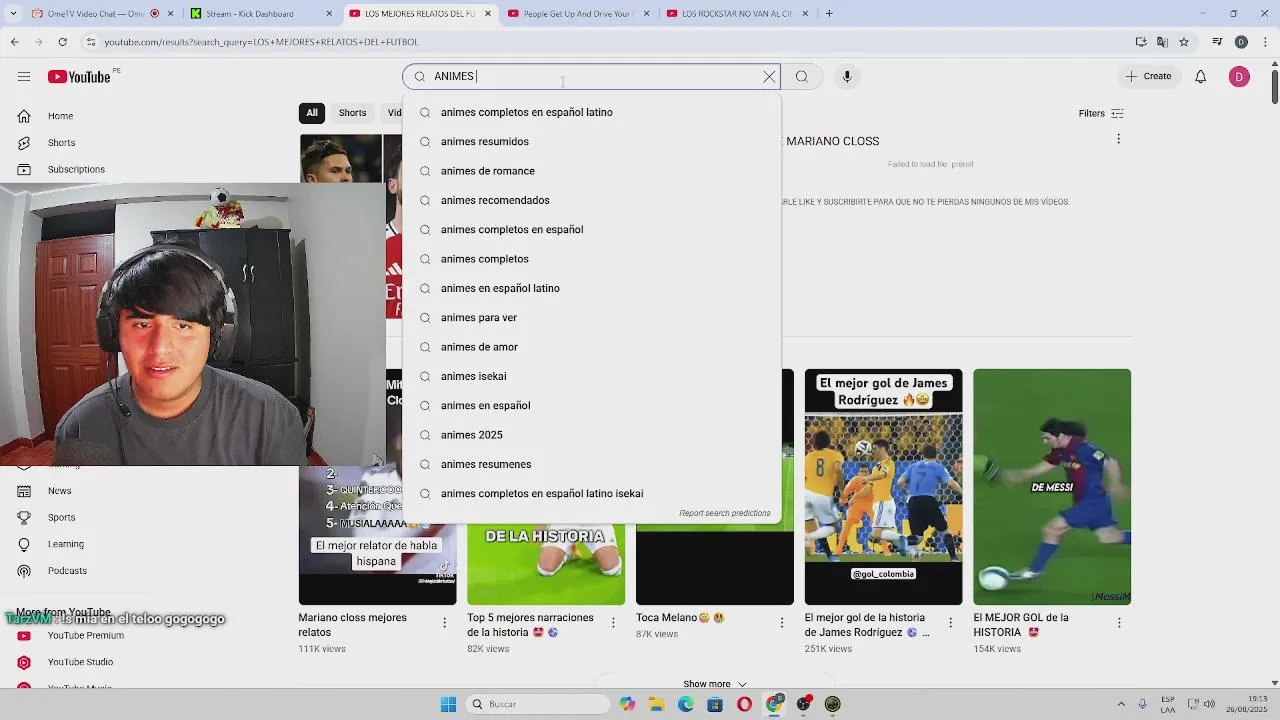Open Subscriptions in the sidebar
Viewport: 1280px width, 720px height.
(x=76, y=169)
